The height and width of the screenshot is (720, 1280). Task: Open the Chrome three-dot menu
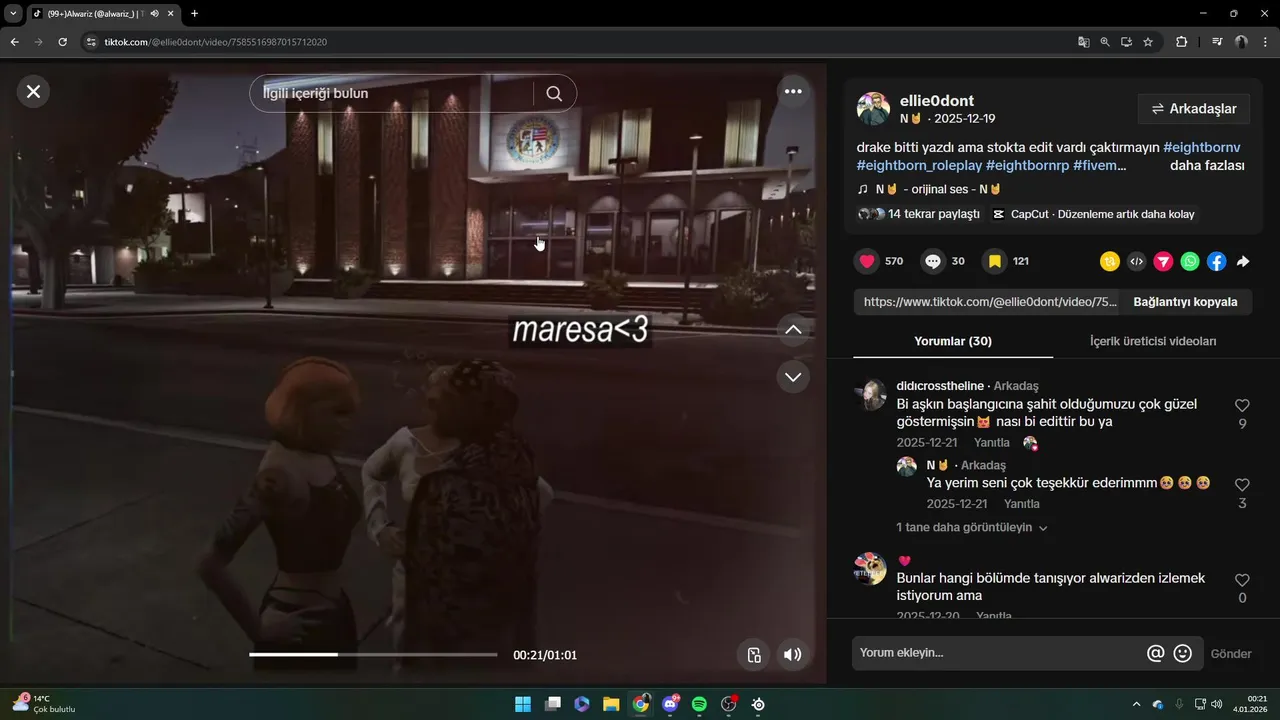[x=1265, y=42]
